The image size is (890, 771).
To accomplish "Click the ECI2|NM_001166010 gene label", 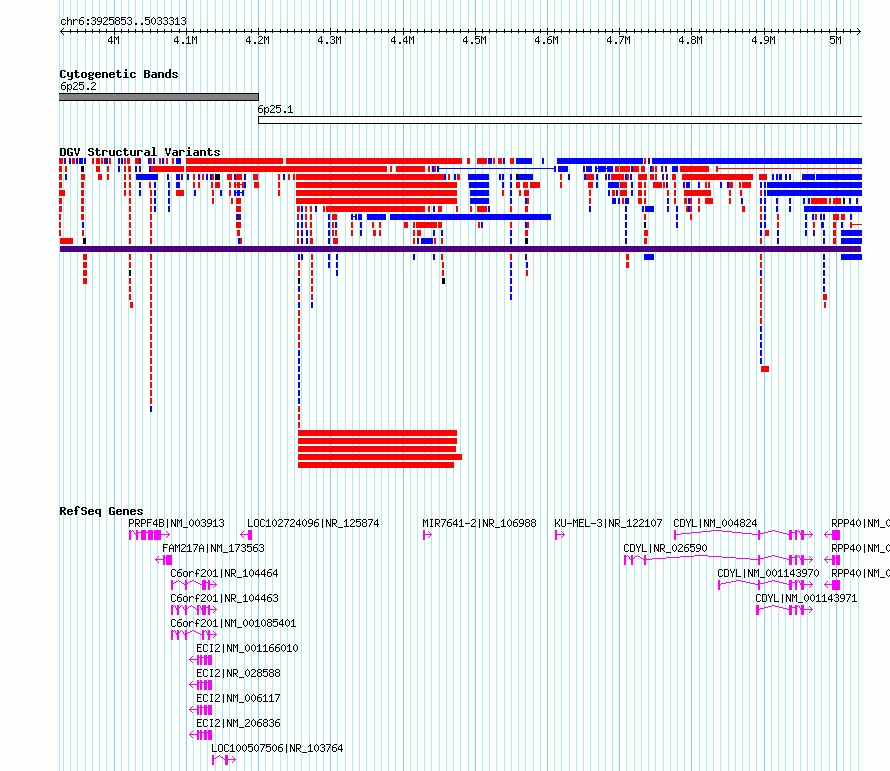I will (247, 648).
